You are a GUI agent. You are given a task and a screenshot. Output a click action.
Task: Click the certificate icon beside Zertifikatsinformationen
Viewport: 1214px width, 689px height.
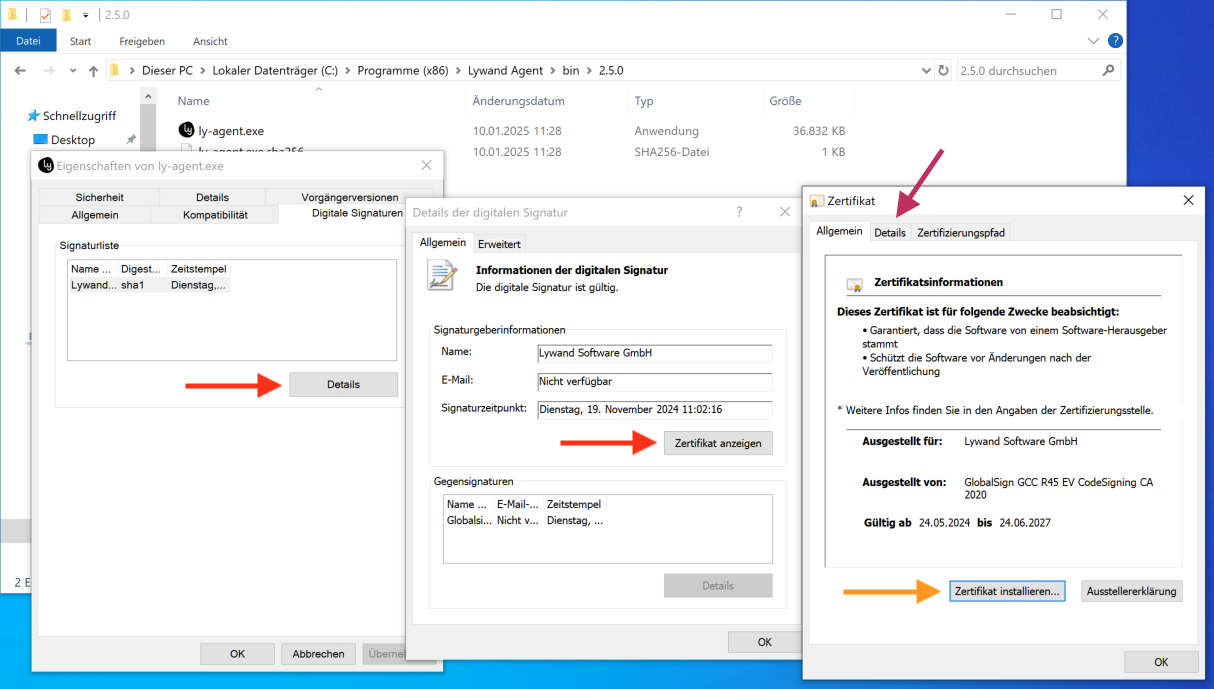coord(854,285)
